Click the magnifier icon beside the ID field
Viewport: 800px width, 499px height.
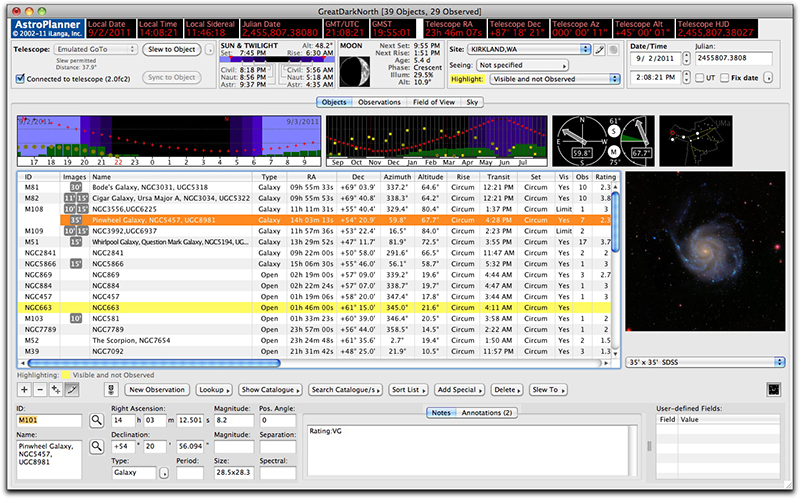point(98,422)
